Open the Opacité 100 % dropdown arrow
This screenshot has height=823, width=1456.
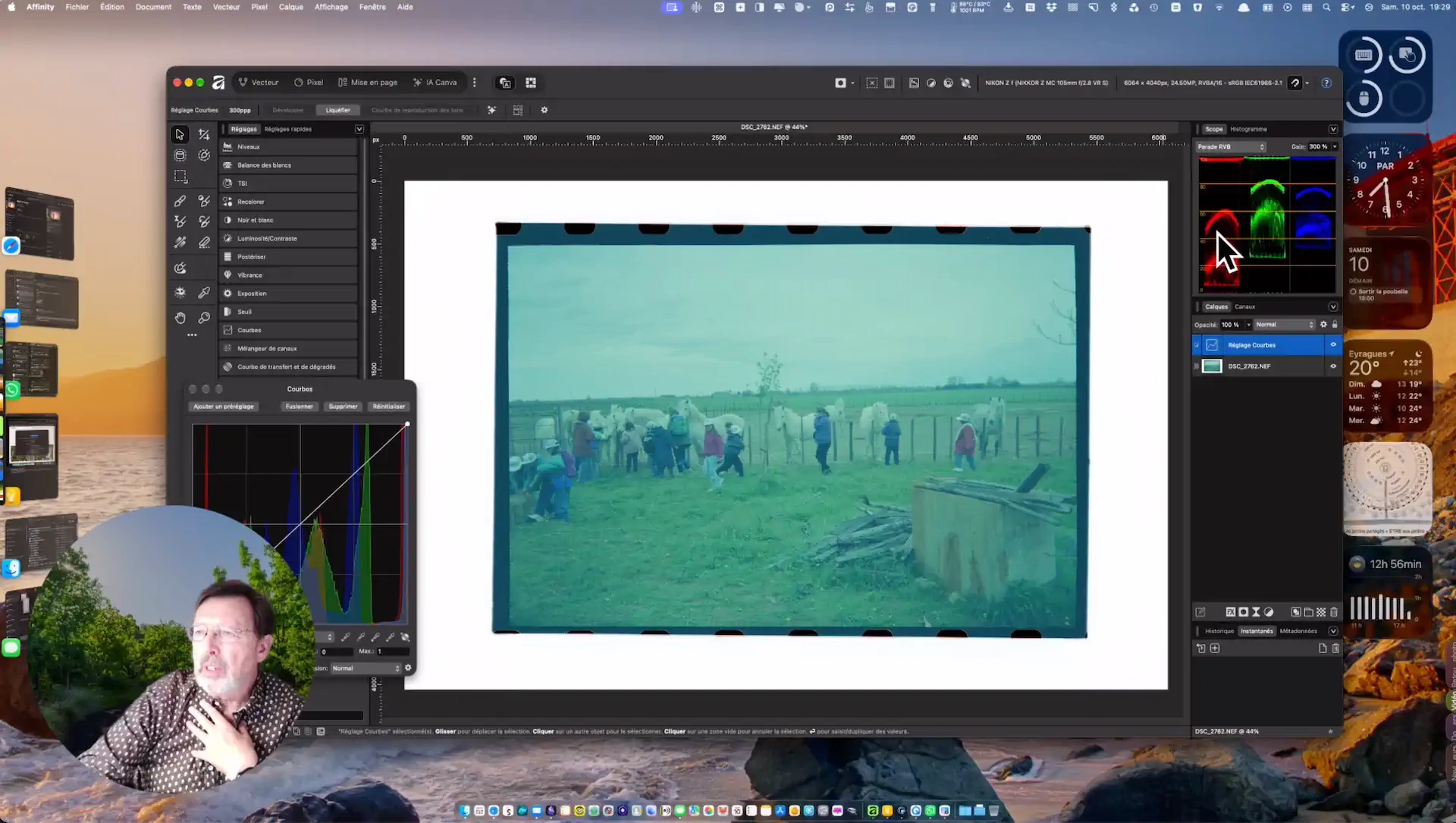(1248, 325)
